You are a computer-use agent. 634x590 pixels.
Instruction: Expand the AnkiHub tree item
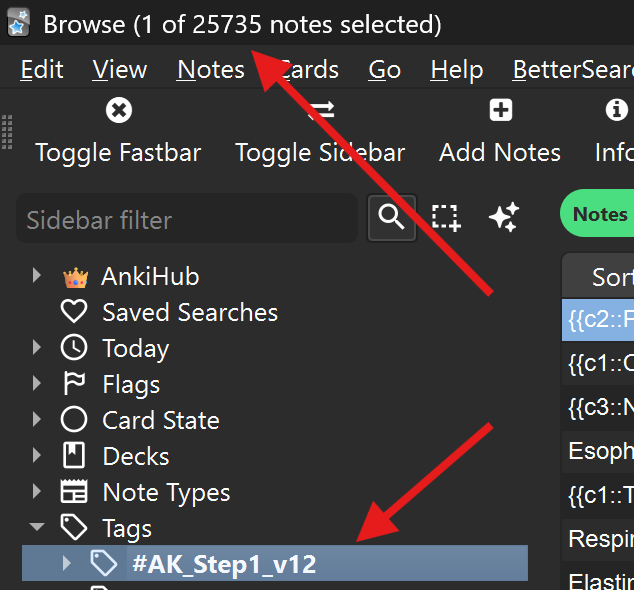pos(37,276)
